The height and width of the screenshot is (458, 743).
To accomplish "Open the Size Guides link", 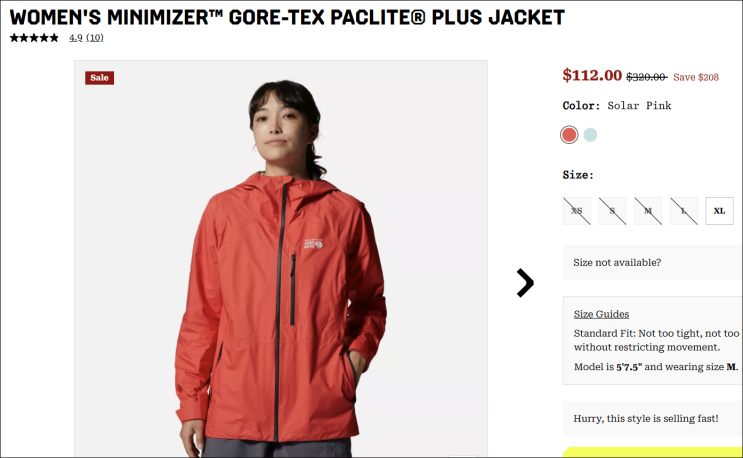I will pos(601,314).
